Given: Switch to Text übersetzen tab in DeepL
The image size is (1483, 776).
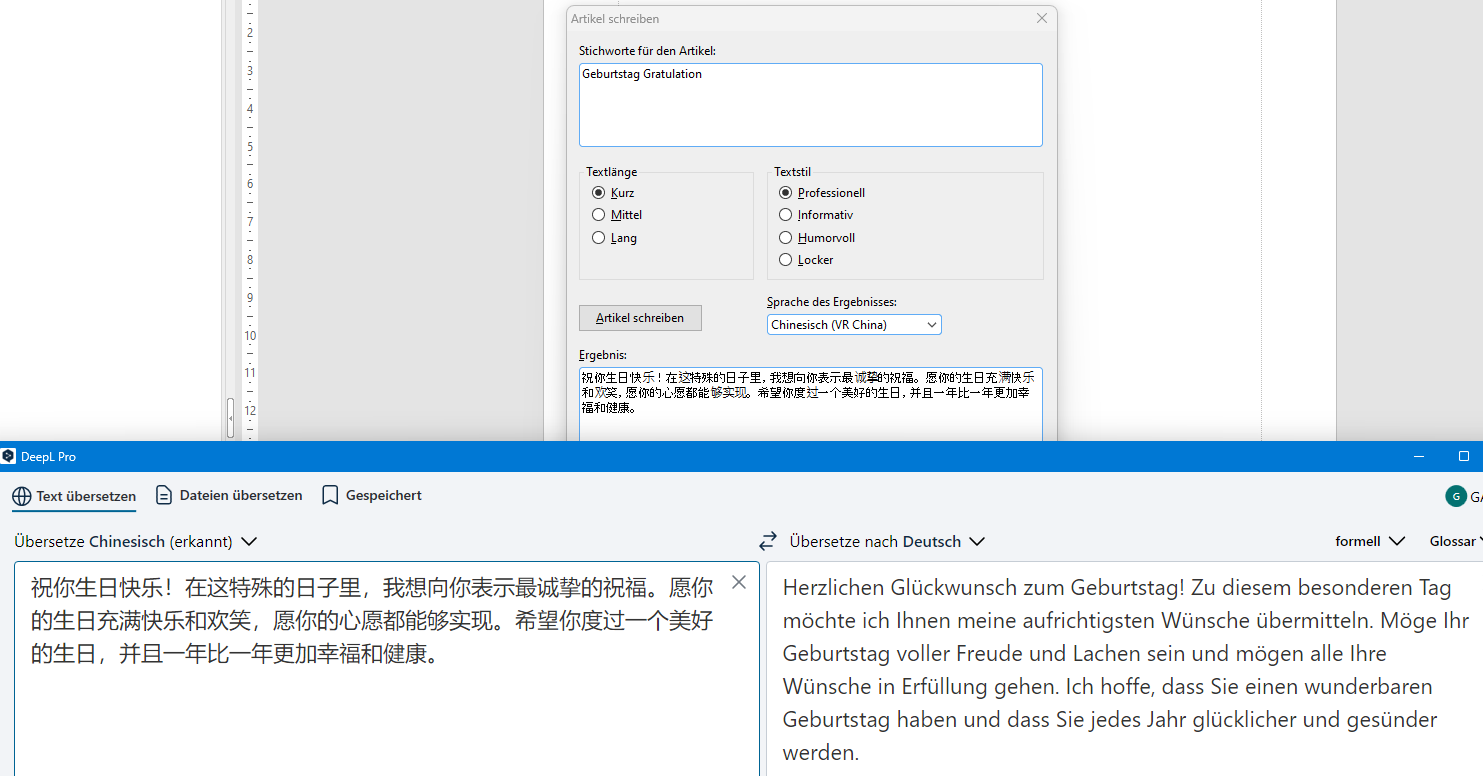Looking at the screenshot, I should (x=74, y=496).
